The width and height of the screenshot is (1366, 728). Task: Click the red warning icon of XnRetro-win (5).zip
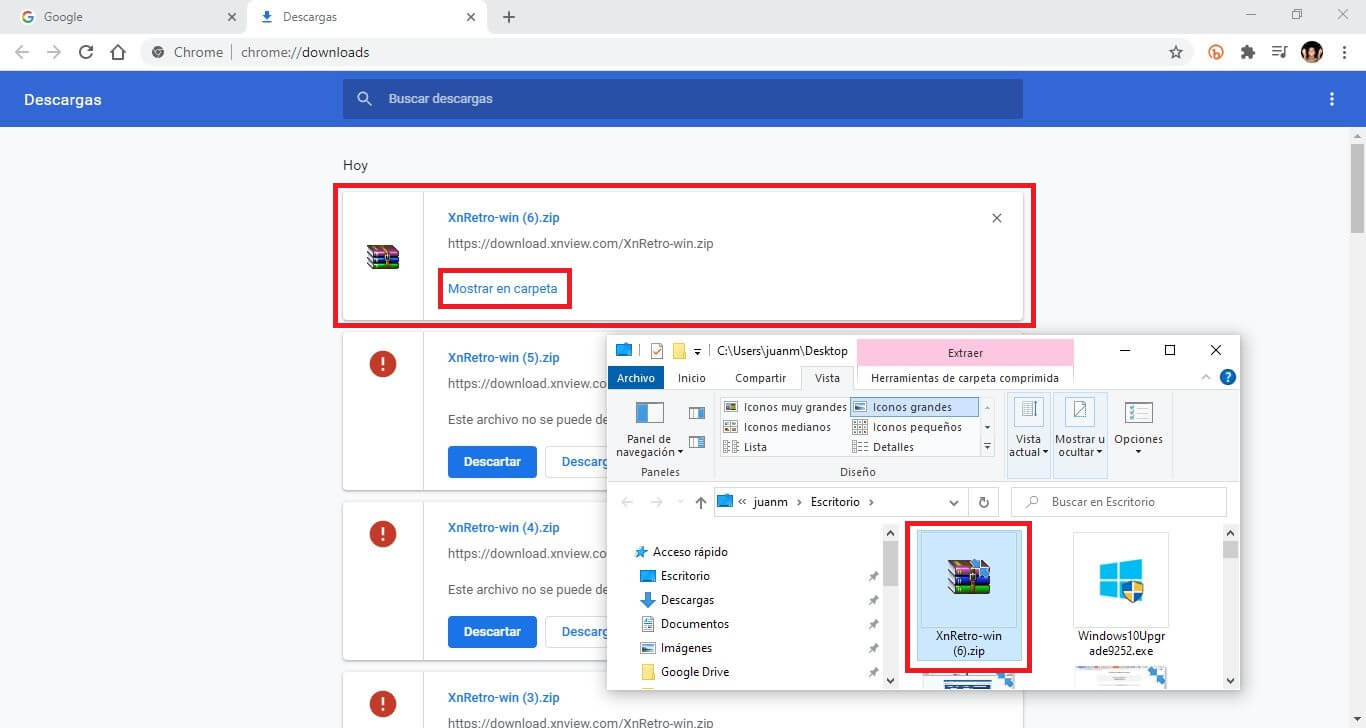pyautogui.click(x=383, y=364)
